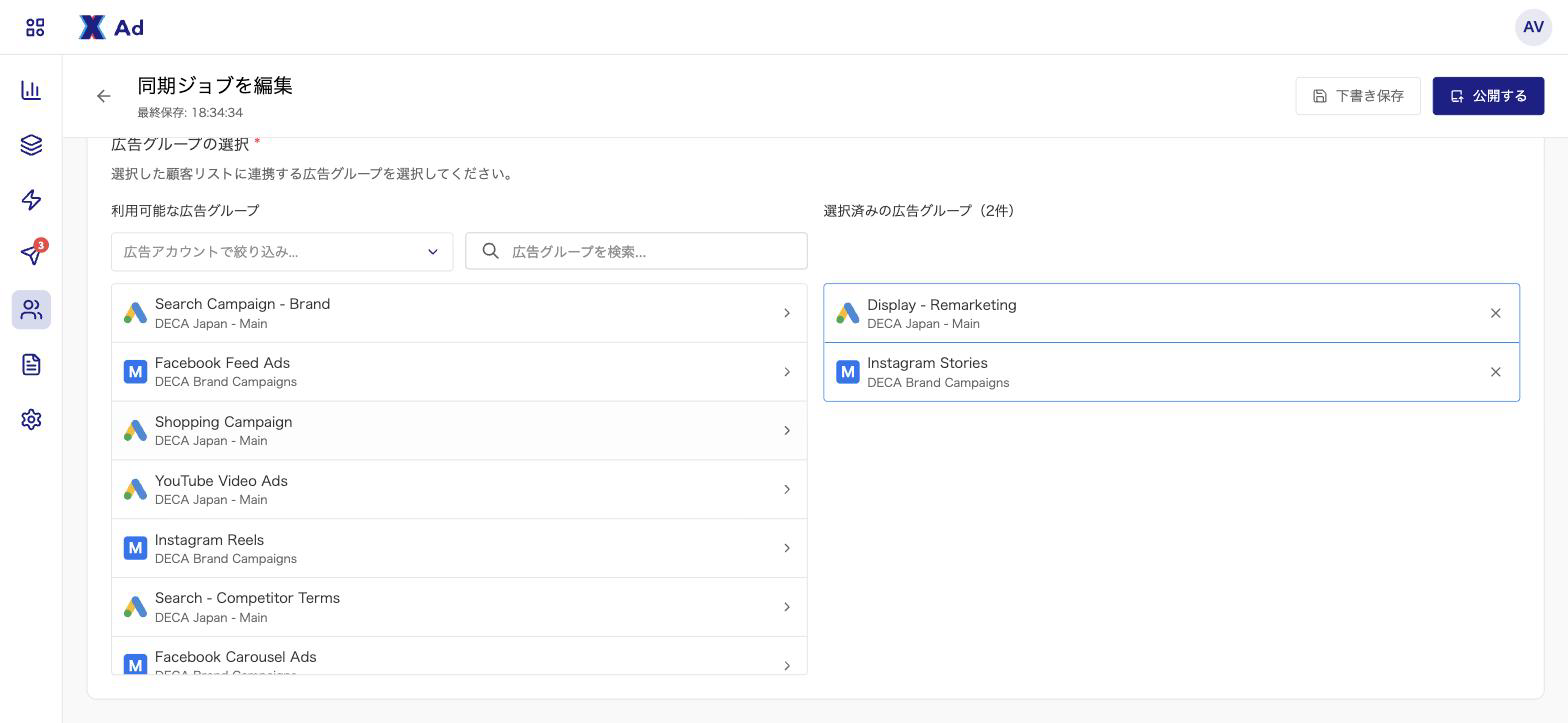Click the 下書き保存 button
This screenshot has height=723, width=1568.
[x=1358, y=96]
